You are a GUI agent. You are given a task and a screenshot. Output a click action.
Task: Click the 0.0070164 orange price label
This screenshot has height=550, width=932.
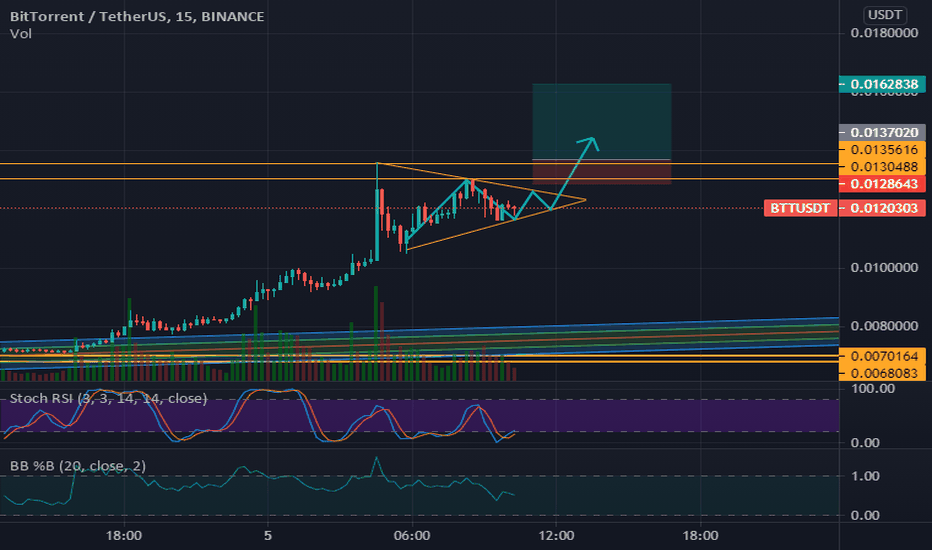pyautogui.click(x=882, y=356)
